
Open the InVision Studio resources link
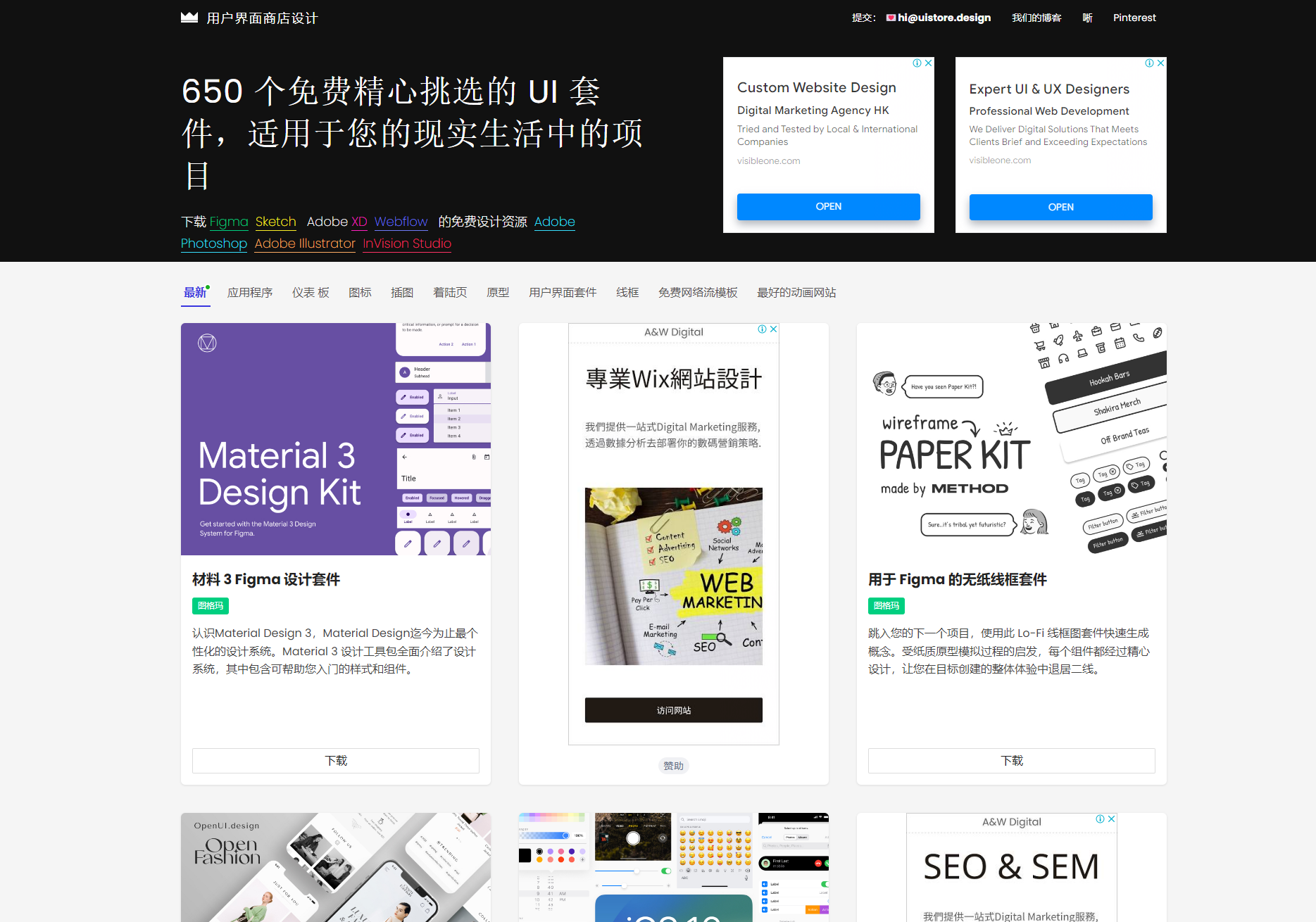(x=407, y=244)
